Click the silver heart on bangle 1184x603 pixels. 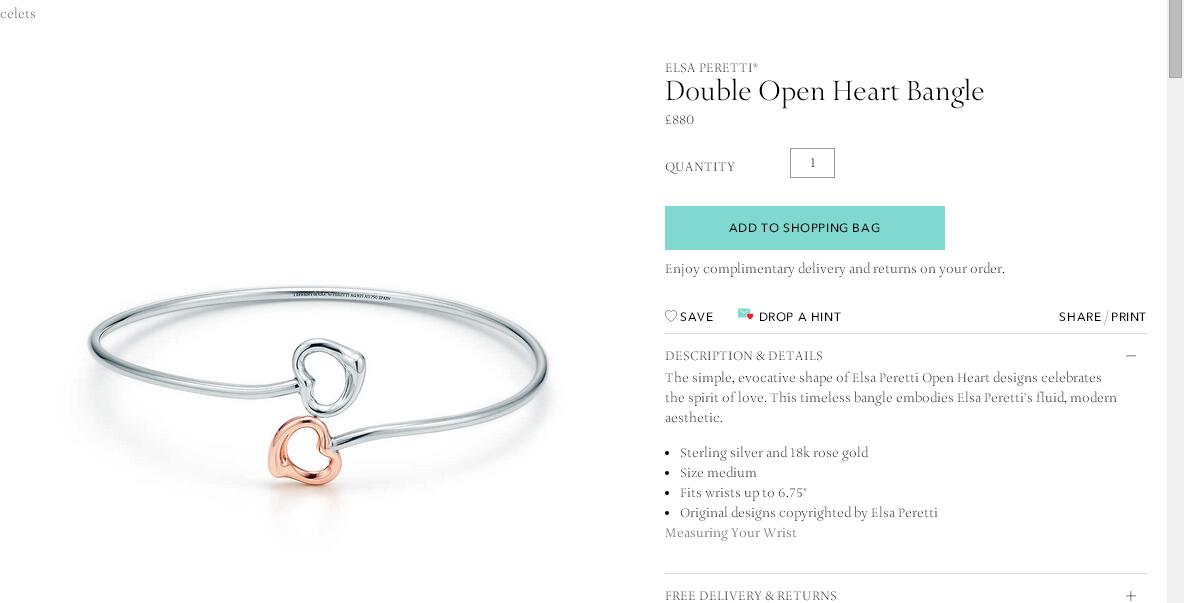328,376
